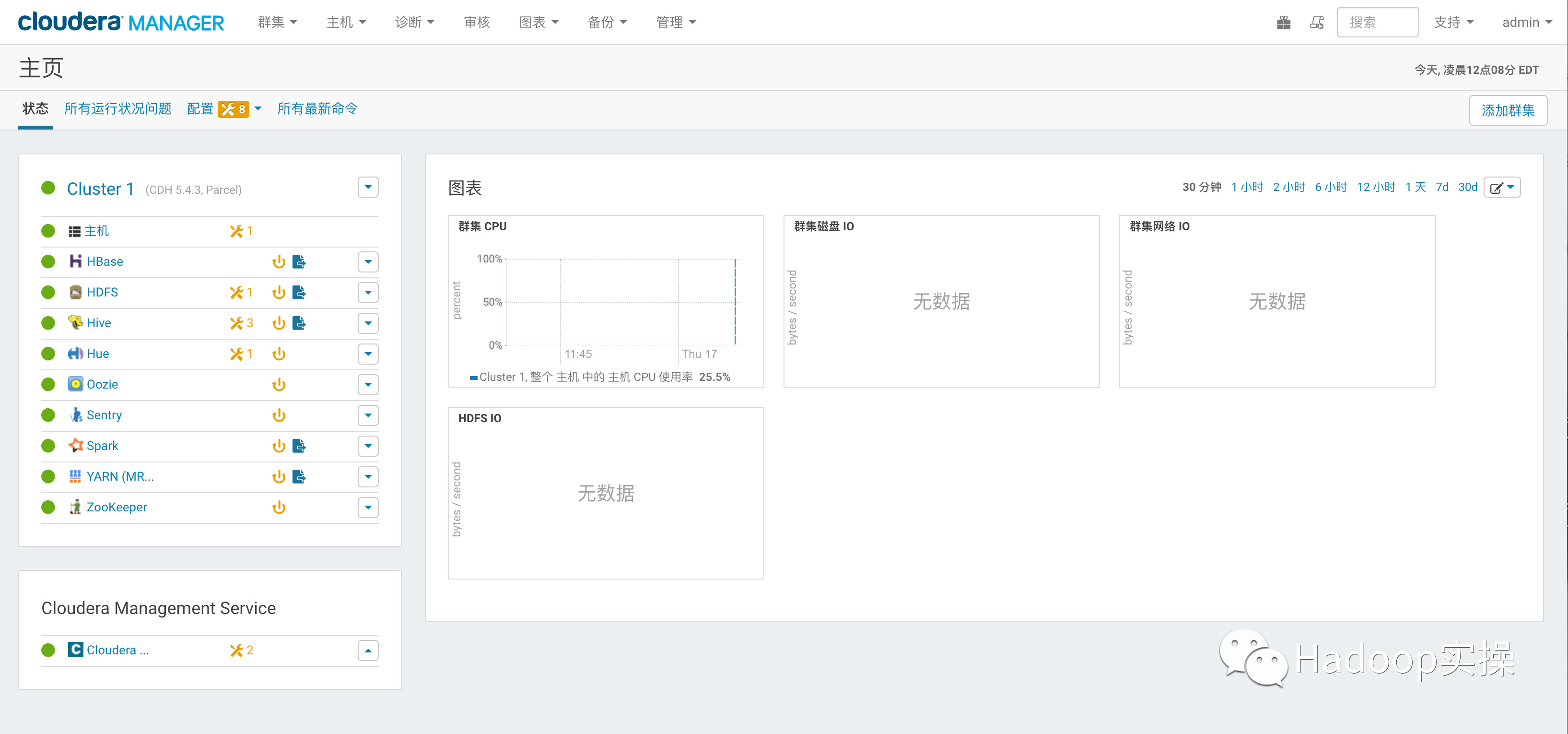
Task: Click the Cluster 1 green health status dot
Action: pos(48,188)
